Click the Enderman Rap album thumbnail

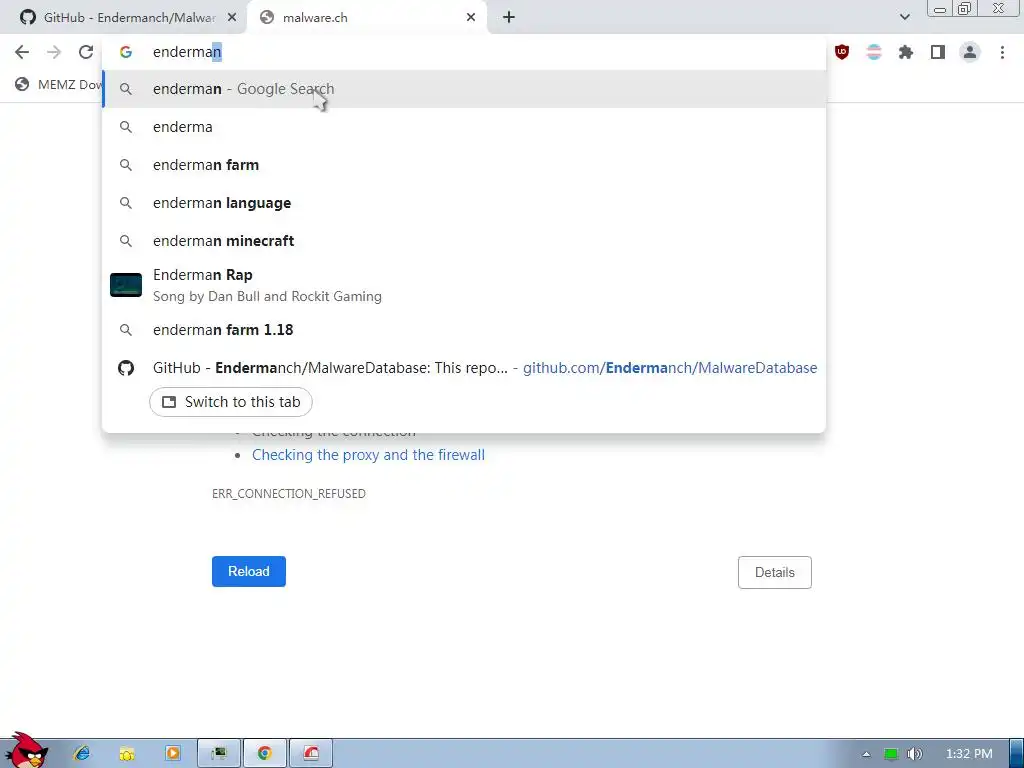pos(126,285)
